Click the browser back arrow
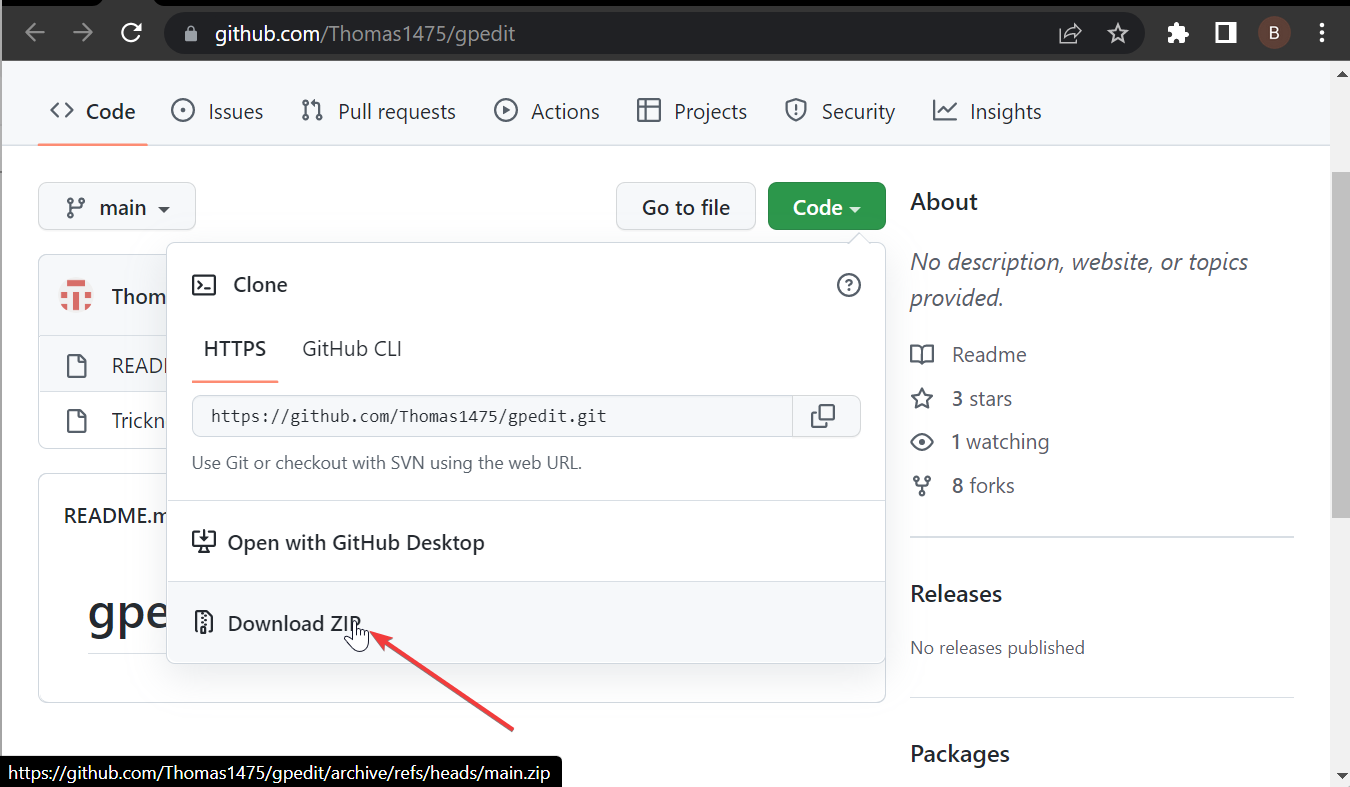1350x787 pixels. (35, 33)
